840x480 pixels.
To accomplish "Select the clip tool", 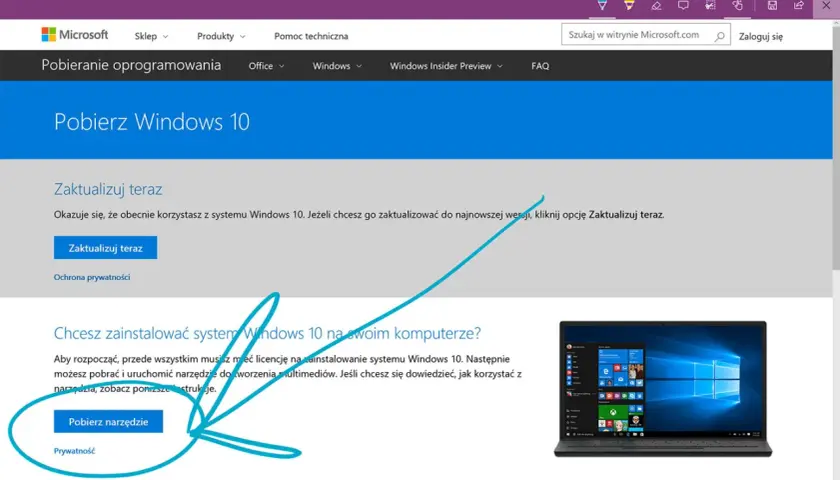I will pos(710,6).
